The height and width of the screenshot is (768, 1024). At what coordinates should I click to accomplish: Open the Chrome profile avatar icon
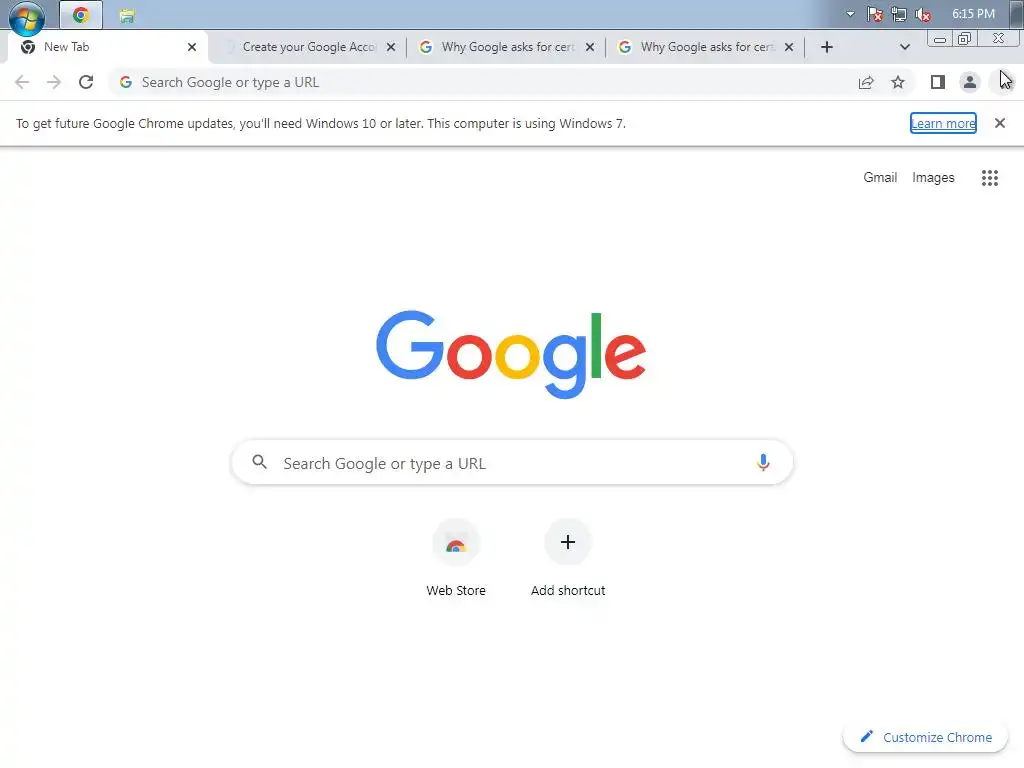pos(970,82)
